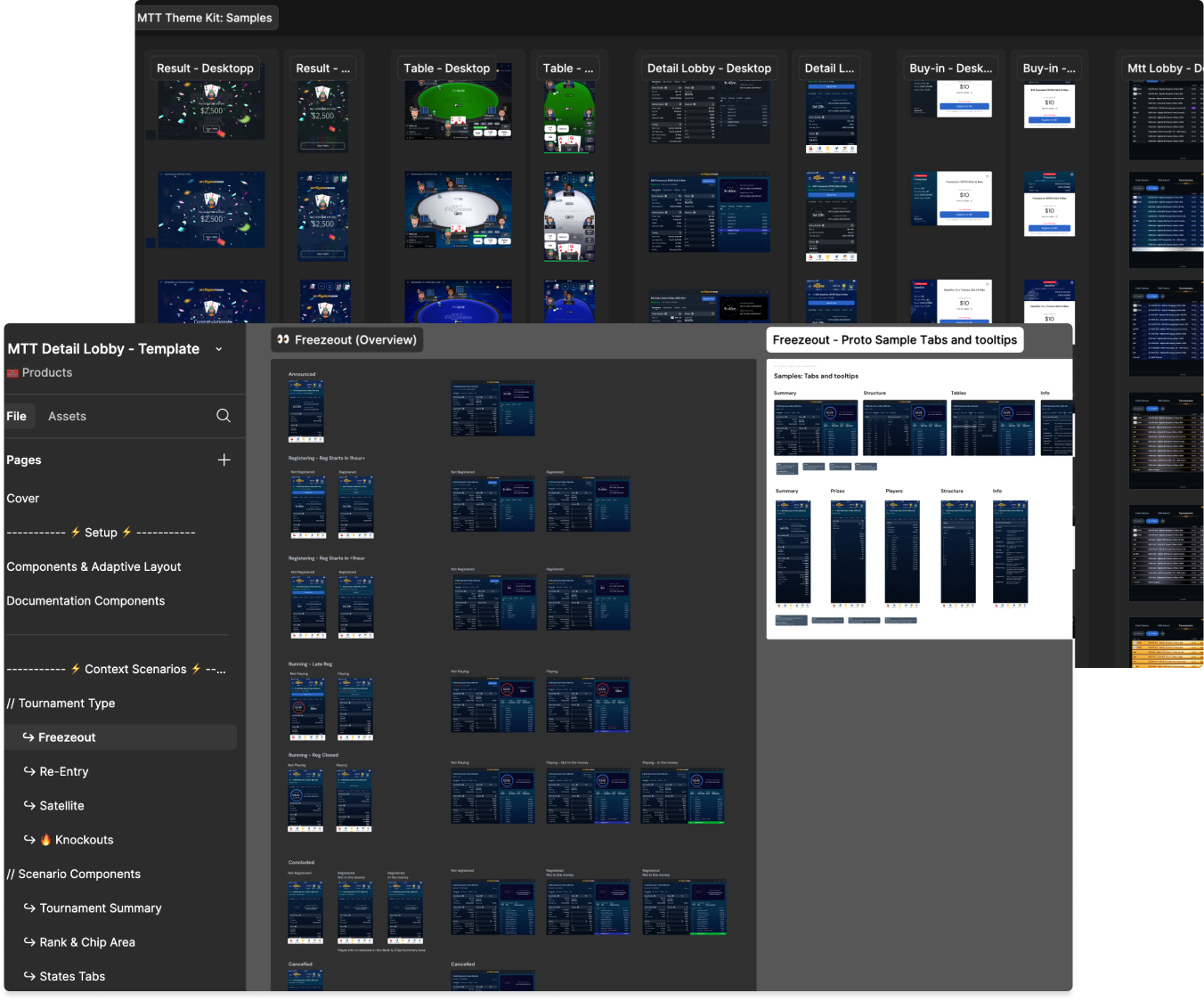Switch to the Assets tab

(x=67, y=416)
